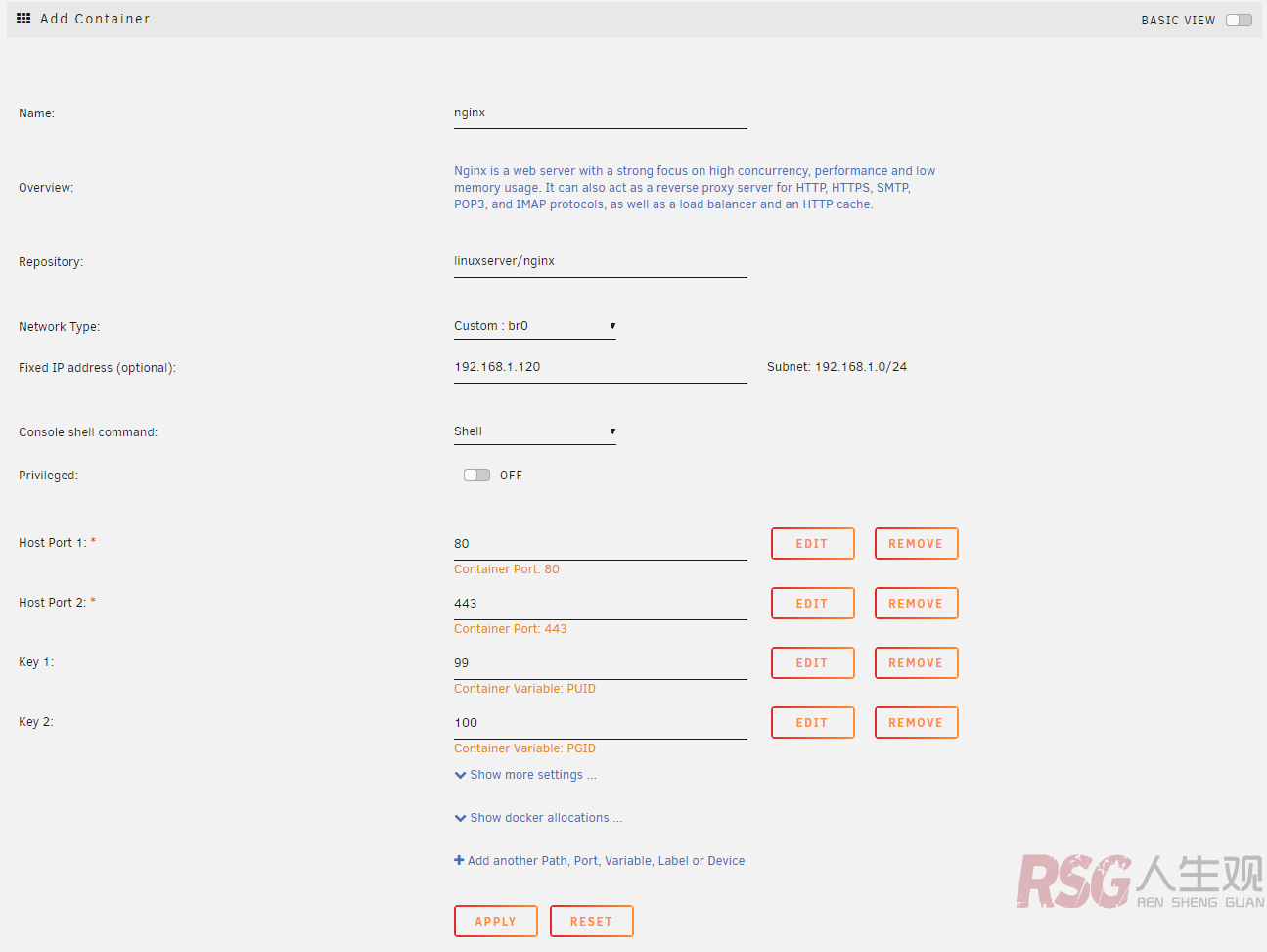Click the Nginx overview description text

(695, 188)
